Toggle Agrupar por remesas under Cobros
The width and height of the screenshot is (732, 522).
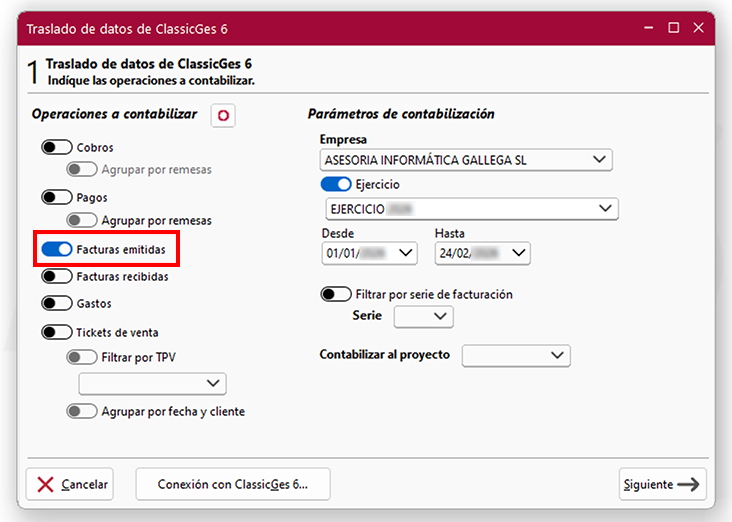pos(82,169)
